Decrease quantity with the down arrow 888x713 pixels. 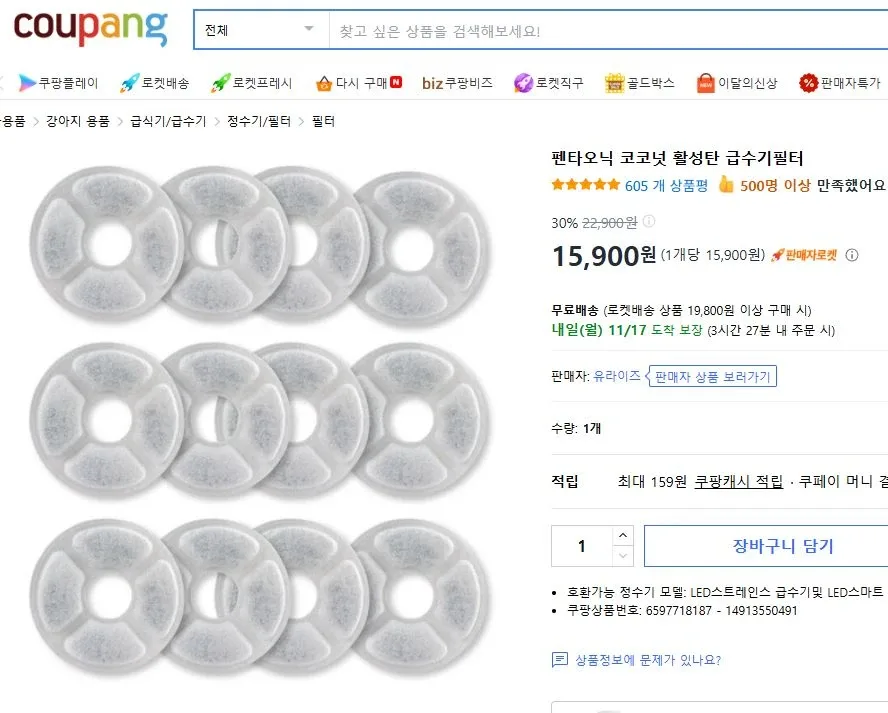[x=624, y=556]
